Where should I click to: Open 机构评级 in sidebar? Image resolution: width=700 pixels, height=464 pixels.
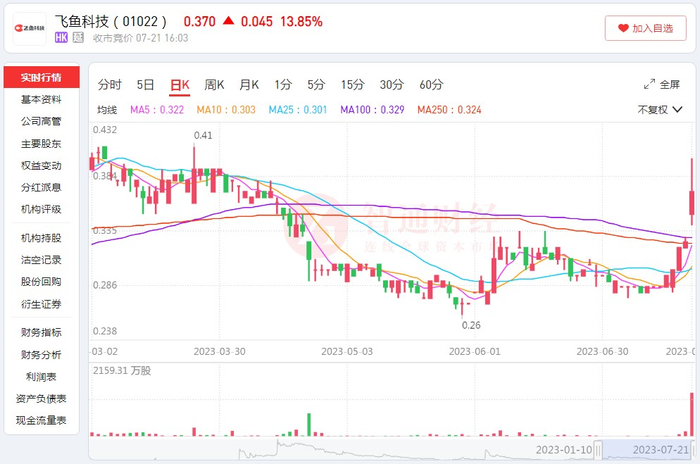(x=41, y=209)
